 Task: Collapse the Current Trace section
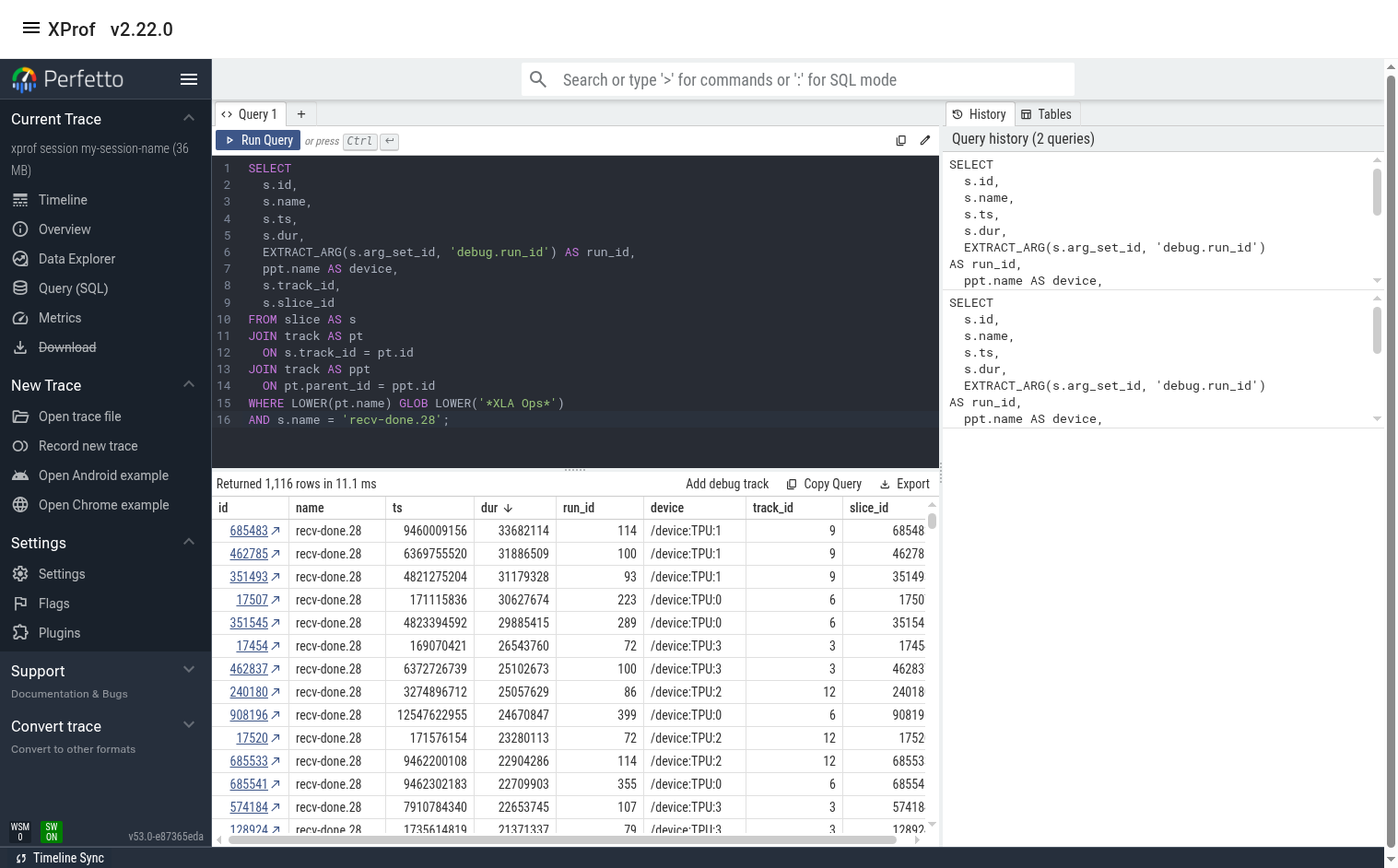(x=188, y=118)
